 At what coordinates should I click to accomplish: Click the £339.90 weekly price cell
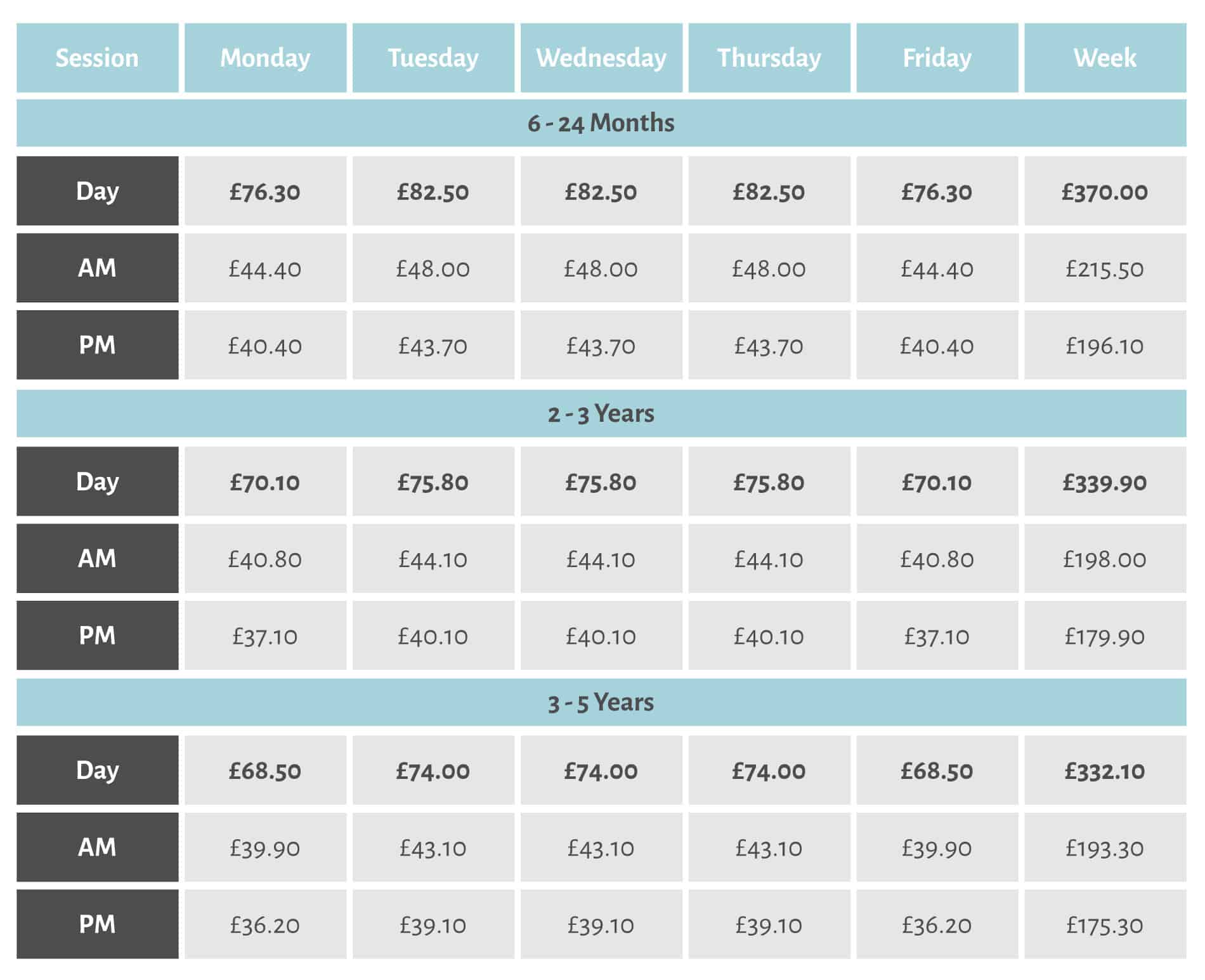1105,481
